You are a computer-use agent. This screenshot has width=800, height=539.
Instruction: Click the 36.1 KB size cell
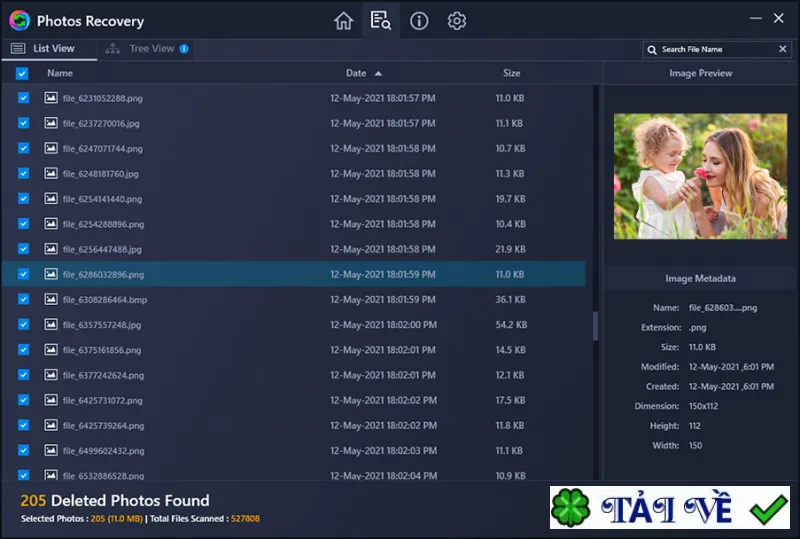[x=510, y=299]
